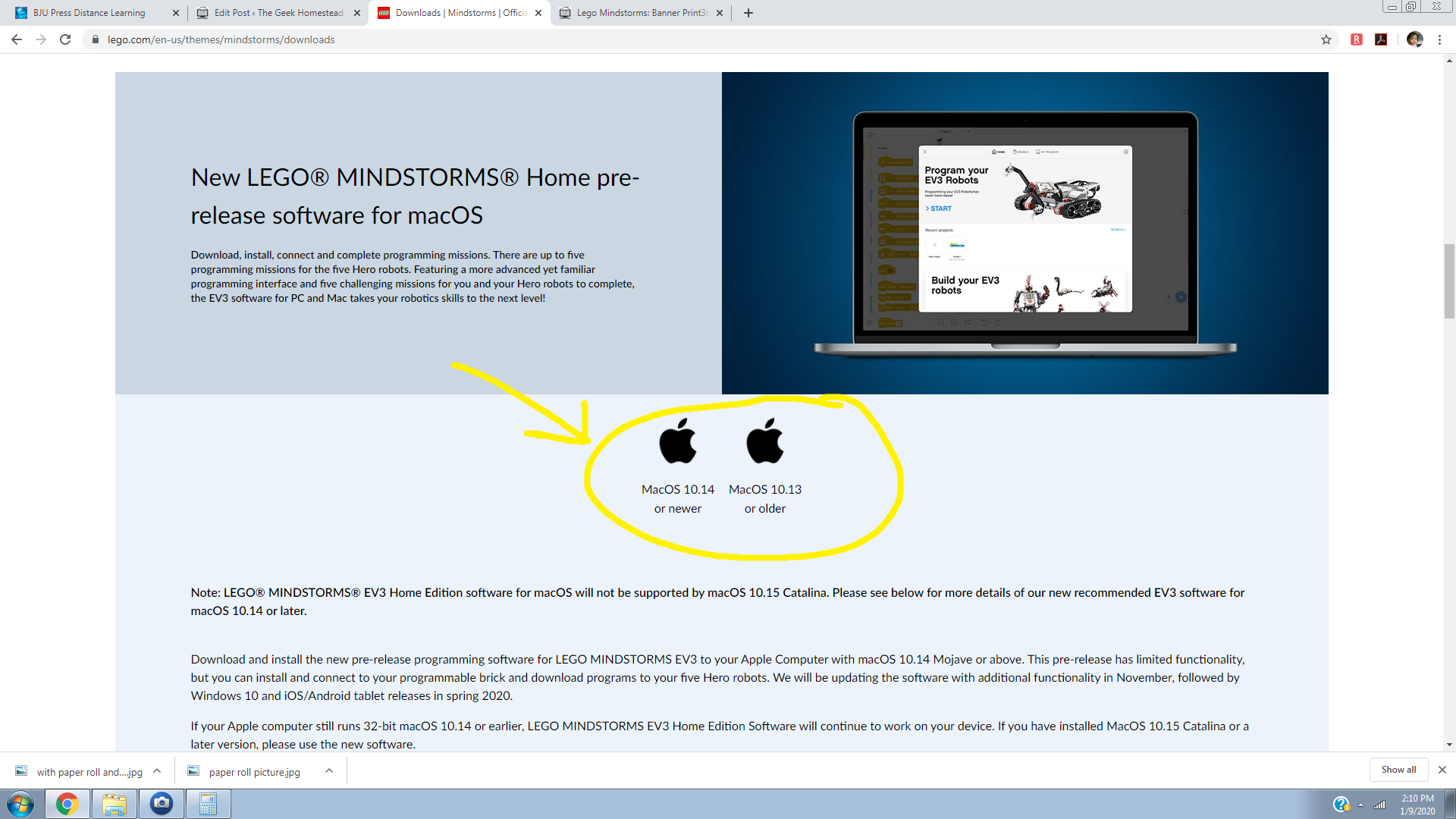Open the Chrome profile avatar
The width and height of the screenshot is (1456, 819).
coord(1414,39)
